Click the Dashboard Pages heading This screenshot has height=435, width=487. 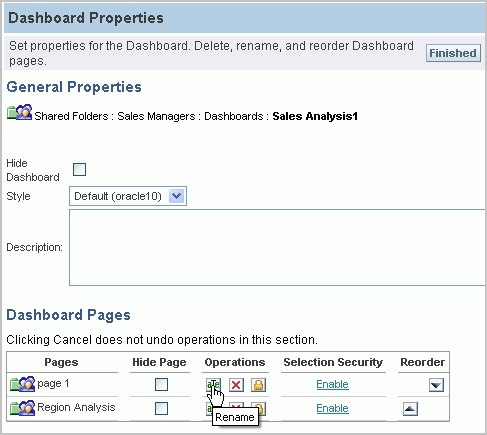pyautogui.click(x=68, y=315)
